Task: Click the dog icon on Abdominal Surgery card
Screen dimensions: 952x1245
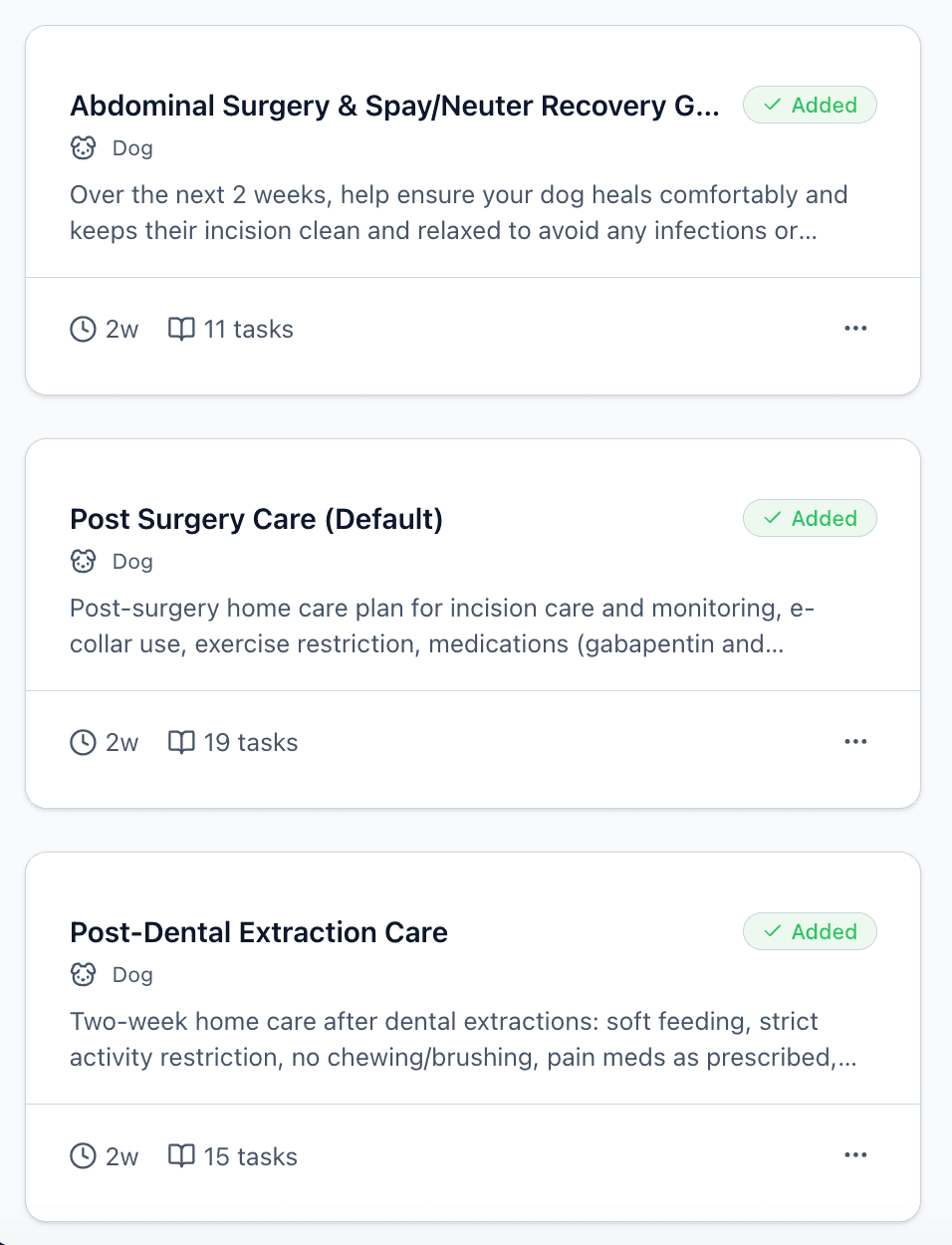Action: [x=84, y=147]
